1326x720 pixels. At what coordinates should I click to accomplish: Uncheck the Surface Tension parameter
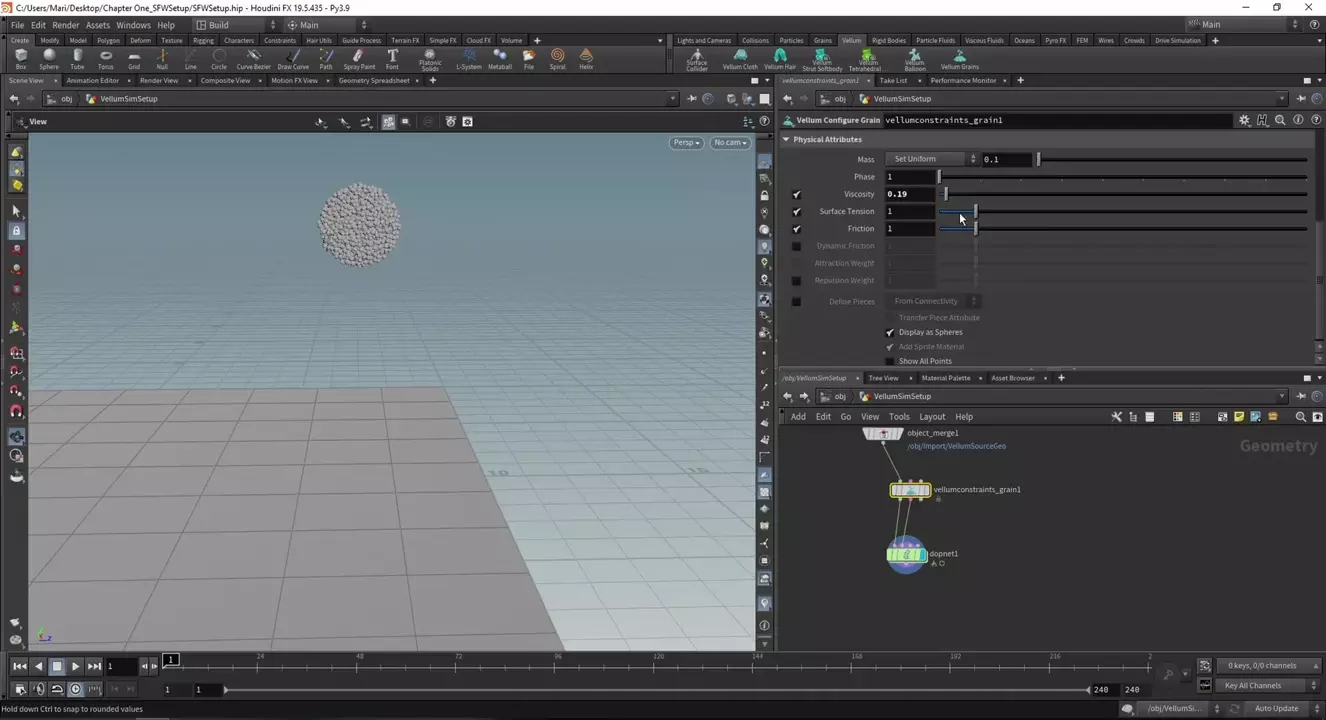797,212
